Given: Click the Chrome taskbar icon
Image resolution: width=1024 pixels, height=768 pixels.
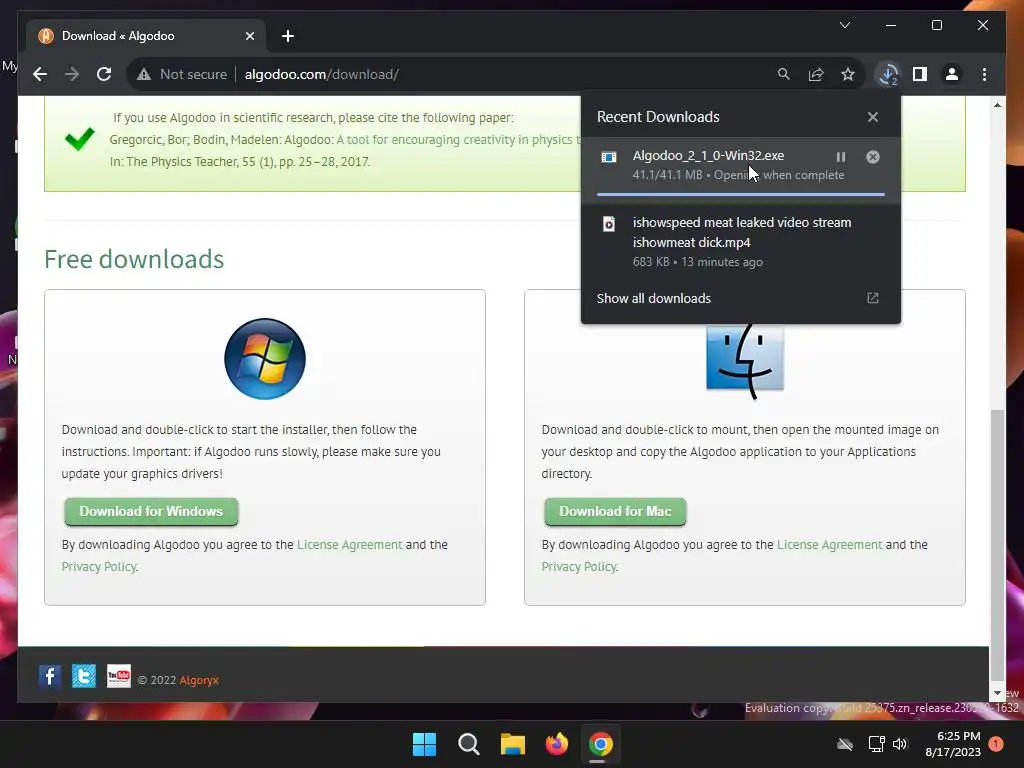Looking at the screenshot, I should [601, 744].
